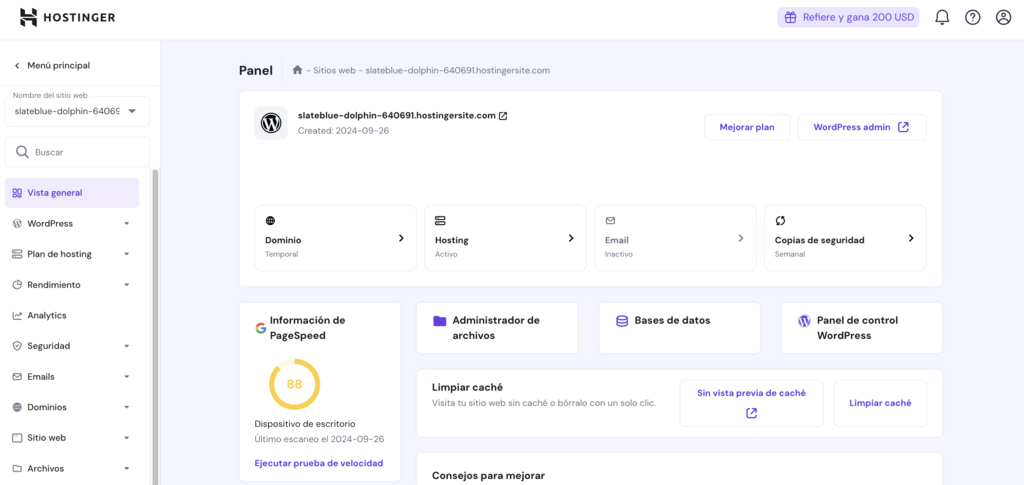Click the home icon in breadcrumb

[297, 70]
